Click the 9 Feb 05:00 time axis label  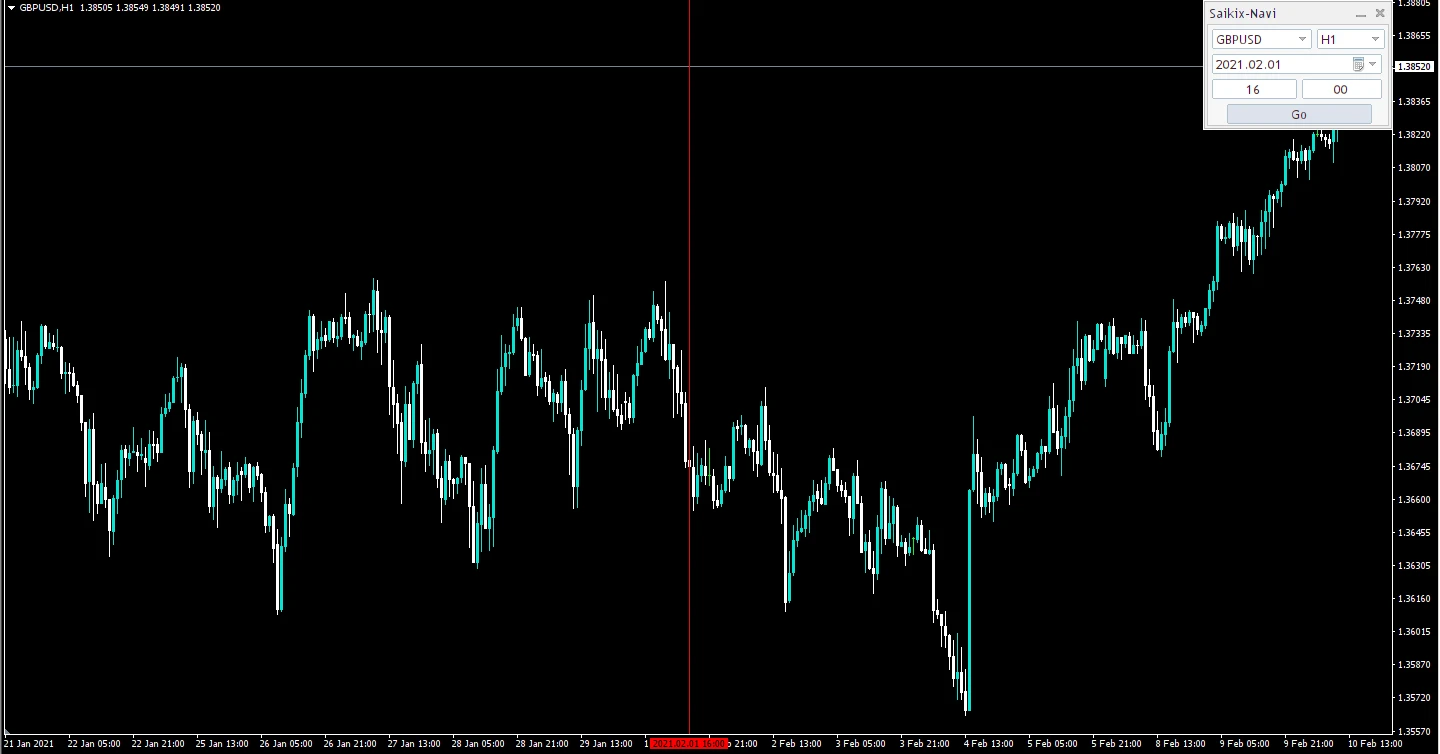[1244, 744]
